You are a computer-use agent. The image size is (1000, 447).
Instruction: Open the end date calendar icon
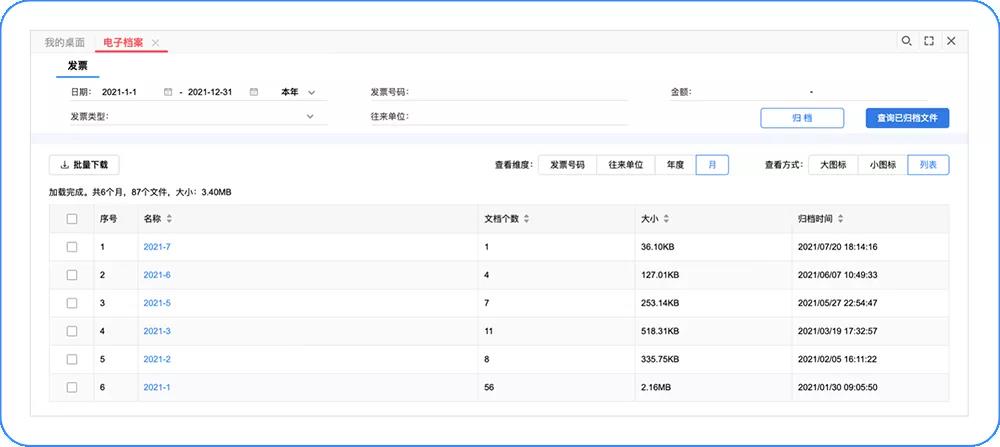[254, 92]
